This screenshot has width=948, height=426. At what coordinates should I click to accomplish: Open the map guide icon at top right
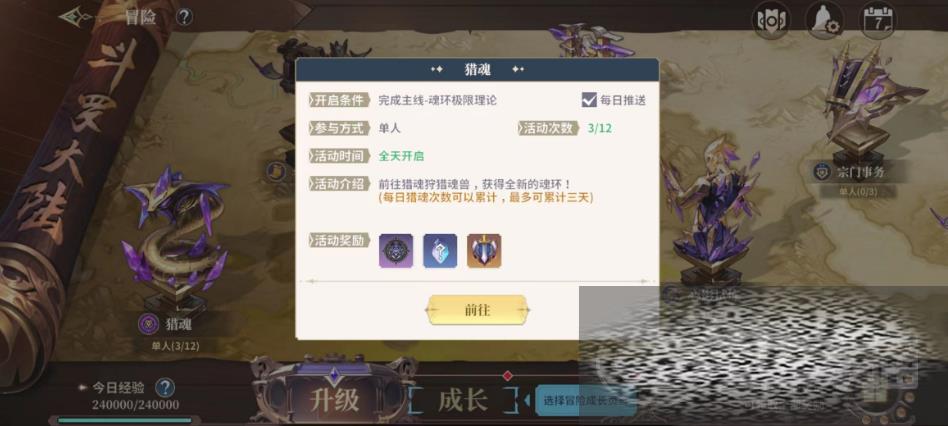(770, 20)
